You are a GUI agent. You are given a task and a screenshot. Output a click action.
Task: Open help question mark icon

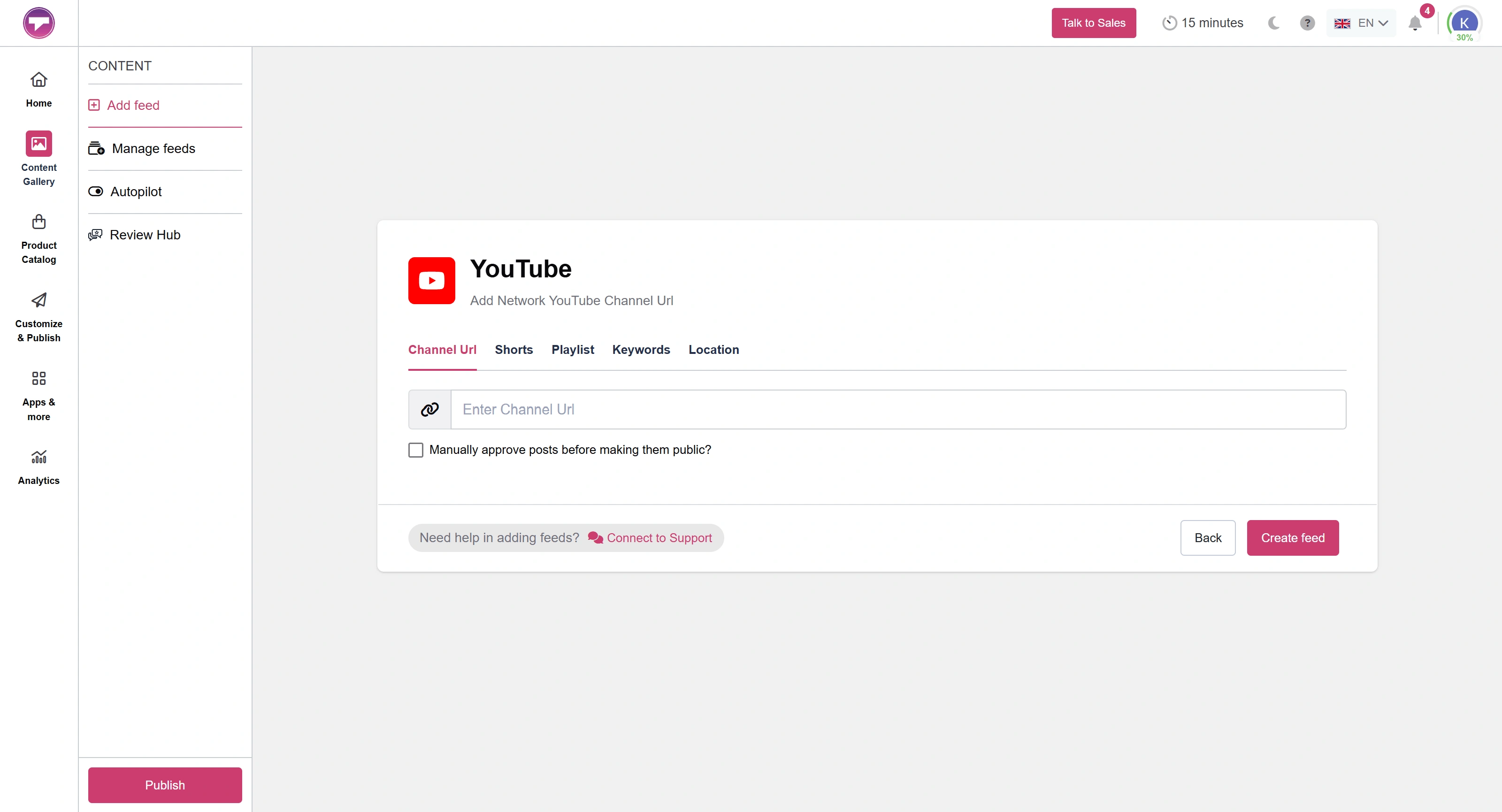pos(1307,23)
